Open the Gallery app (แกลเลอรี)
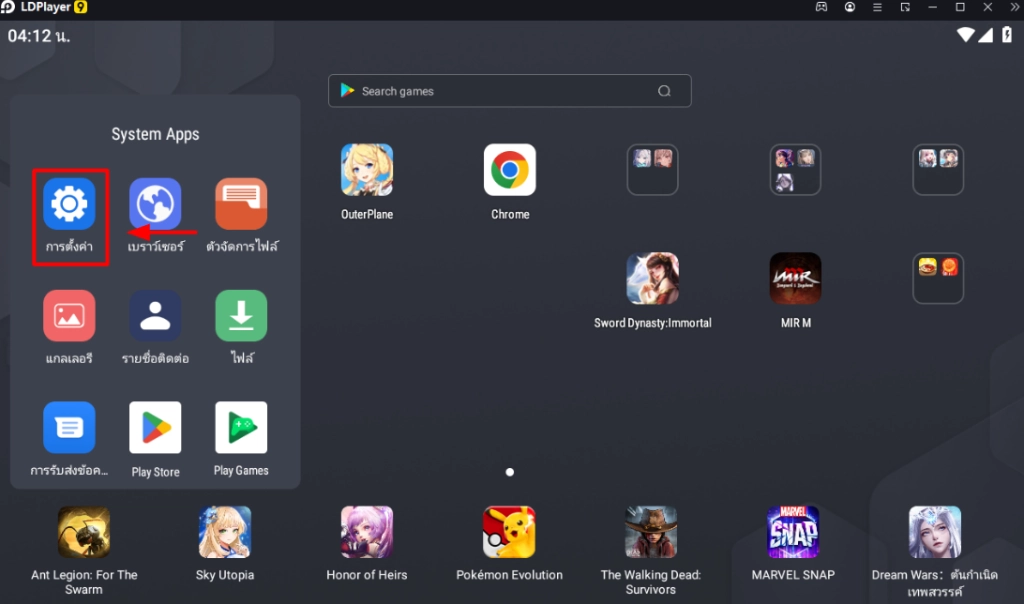This screenshot has width=1024, height=604. click(69, 316)
